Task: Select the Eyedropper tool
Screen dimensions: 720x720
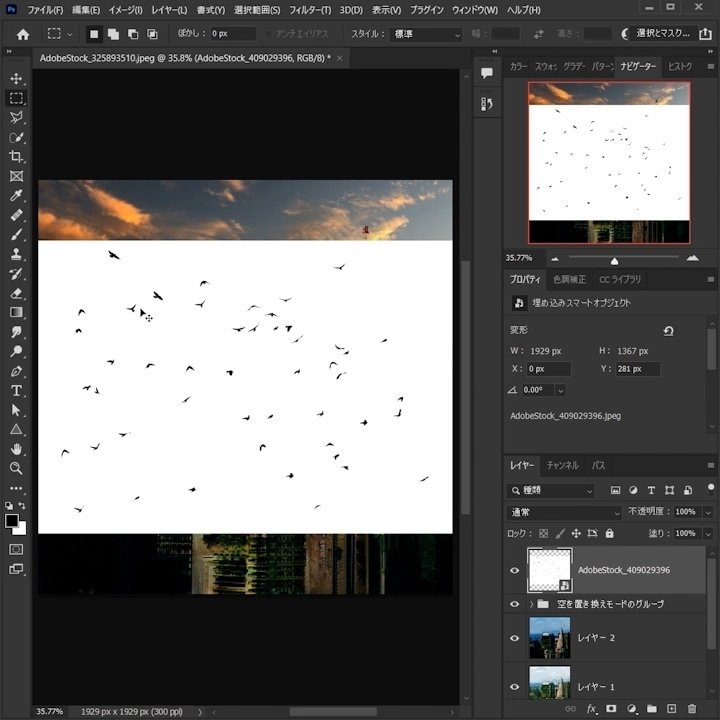Action: tap(17, 196)
